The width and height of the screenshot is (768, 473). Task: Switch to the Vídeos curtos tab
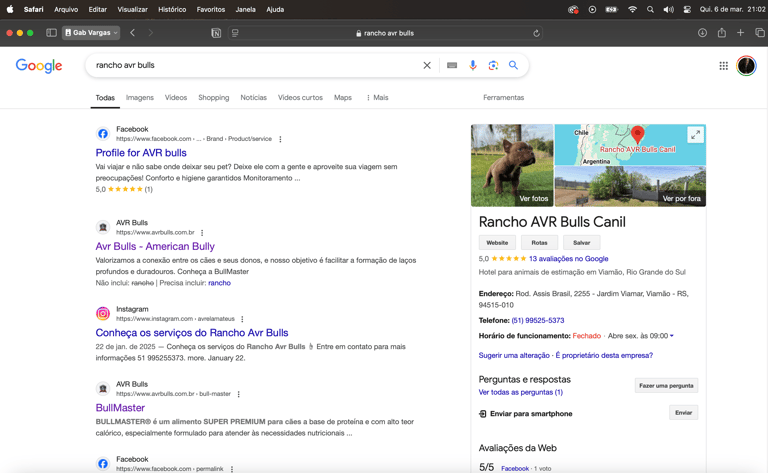click(300, 97)
